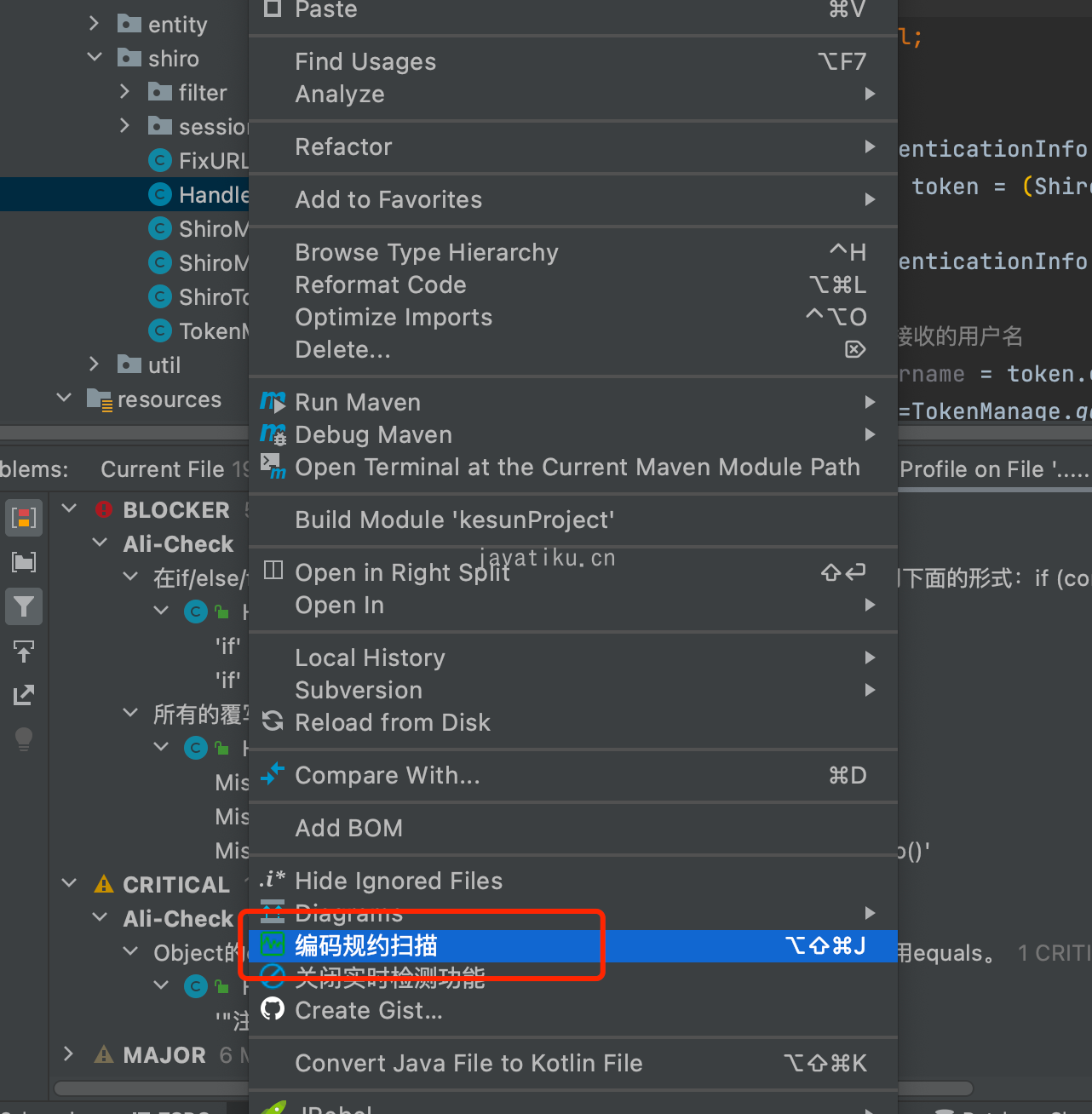The height and width of the screenshot is (1114, 1092).
Task: Choose Convert Java File to Kotlin File
Action: pyautogui.click(x=468, y=1063)
